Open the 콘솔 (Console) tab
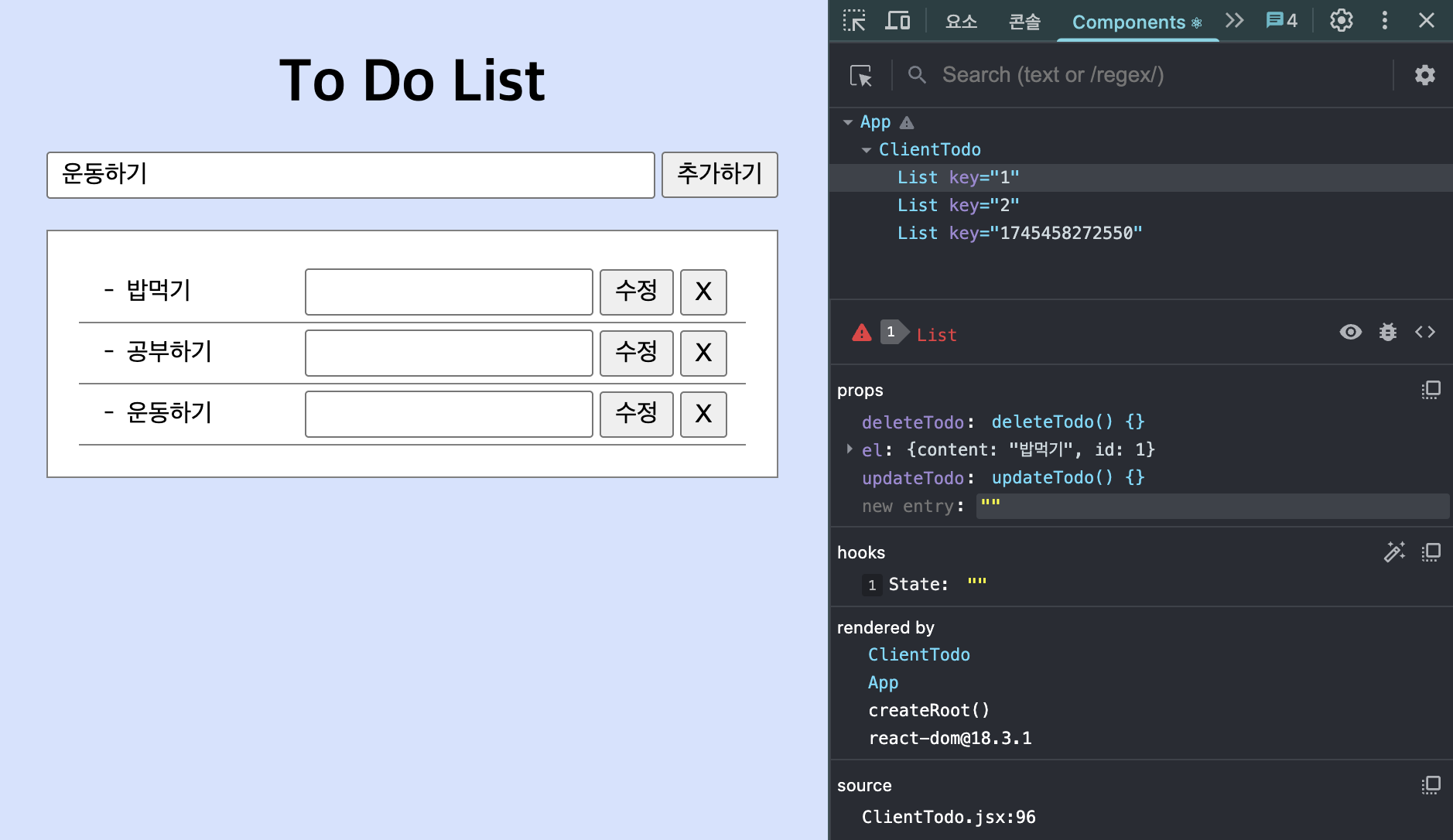Screen dimensions: 1453x840 pos(1024,22)
